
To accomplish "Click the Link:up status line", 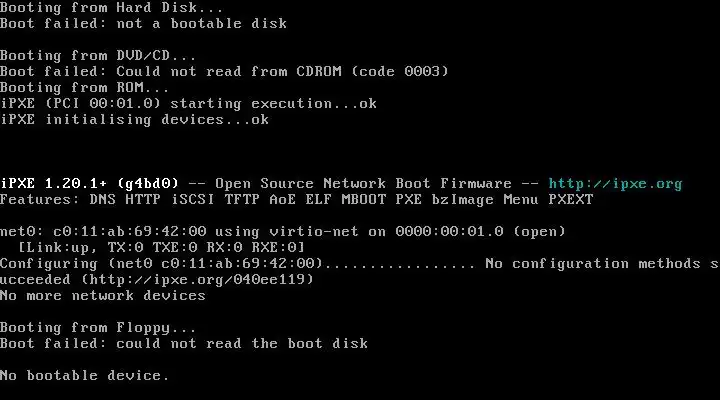I will pyautogui.click(x=161, y=248).
